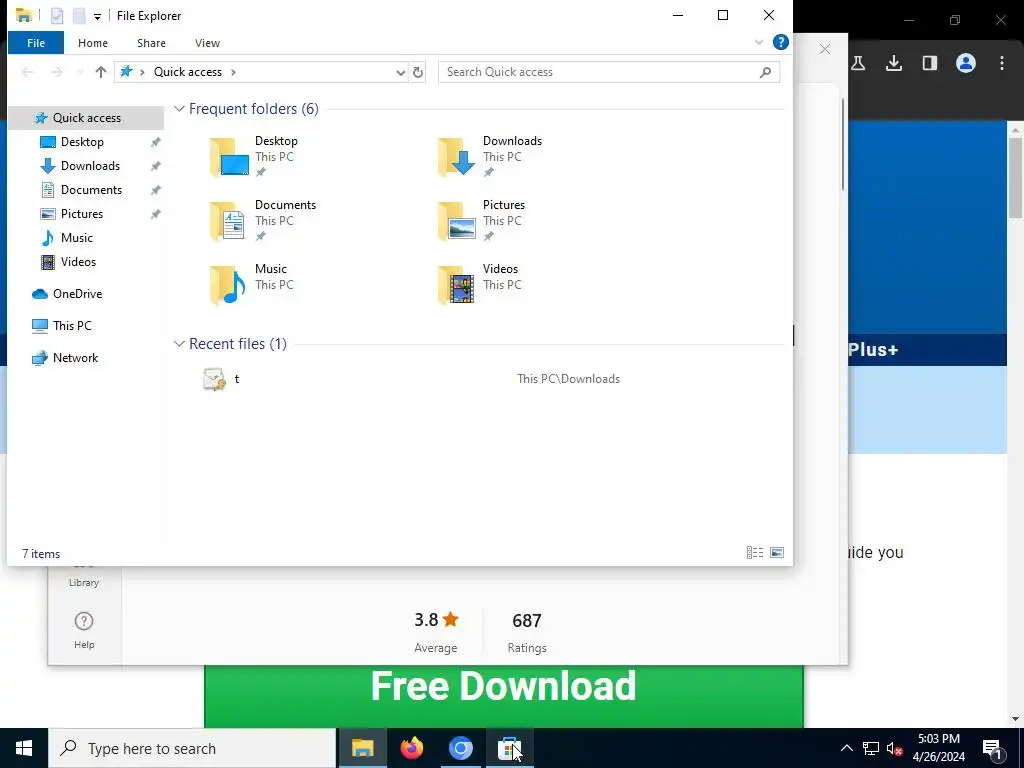Open the File ribbon tab
Screen dimensions: 1024x768
[x=36, y=43]
